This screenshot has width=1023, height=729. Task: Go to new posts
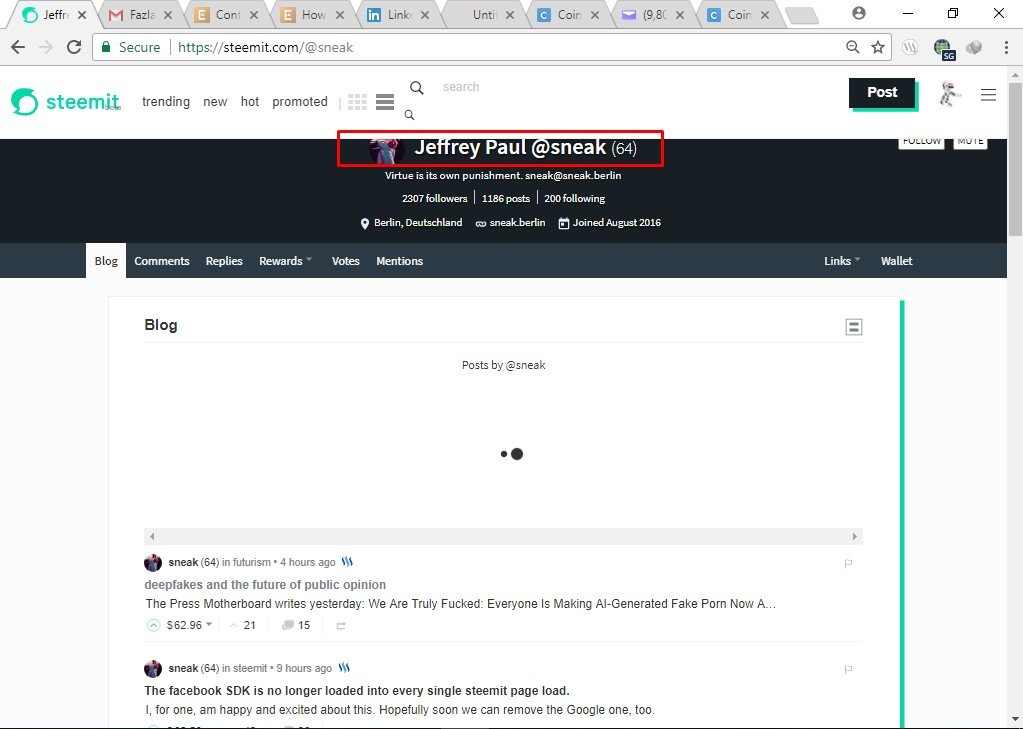pyautogui.click(x=215, y=102)
